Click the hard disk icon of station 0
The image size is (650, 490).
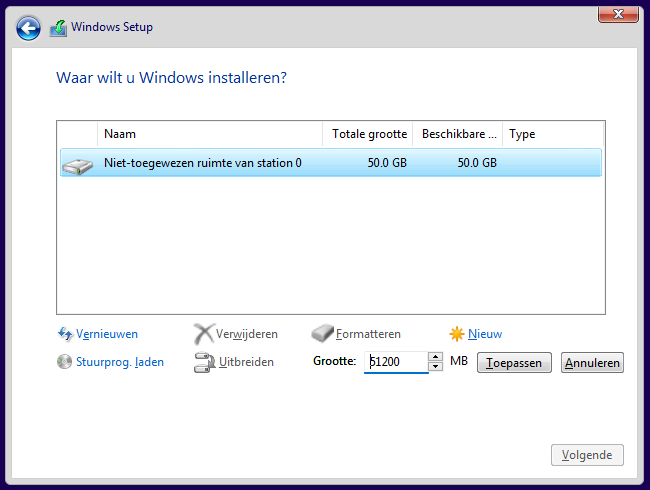pos(78,166)
